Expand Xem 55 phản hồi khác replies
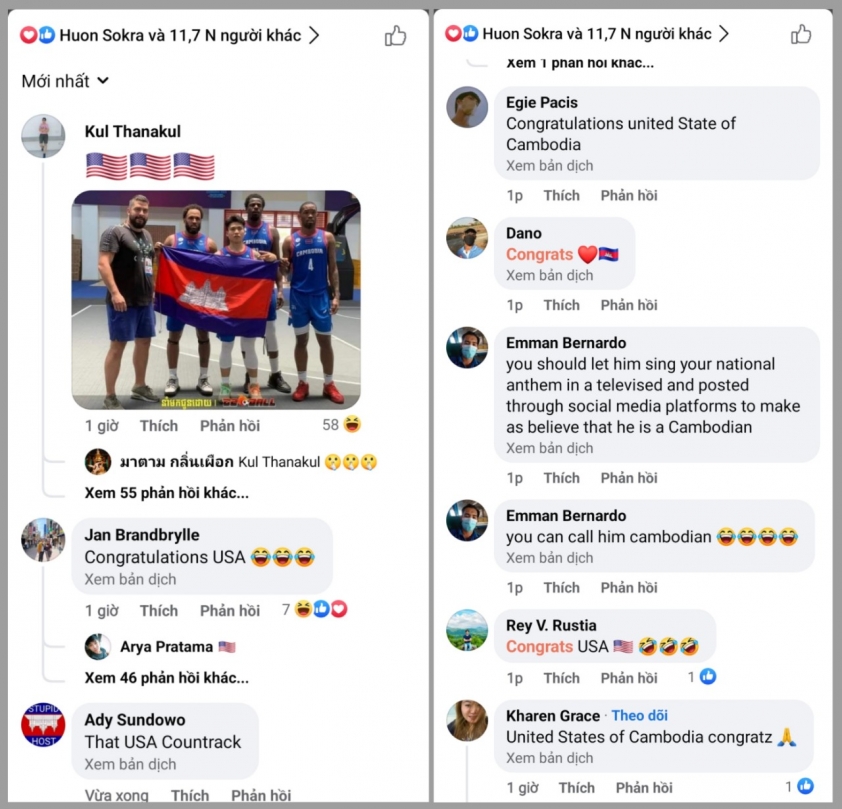 (166, 493)
